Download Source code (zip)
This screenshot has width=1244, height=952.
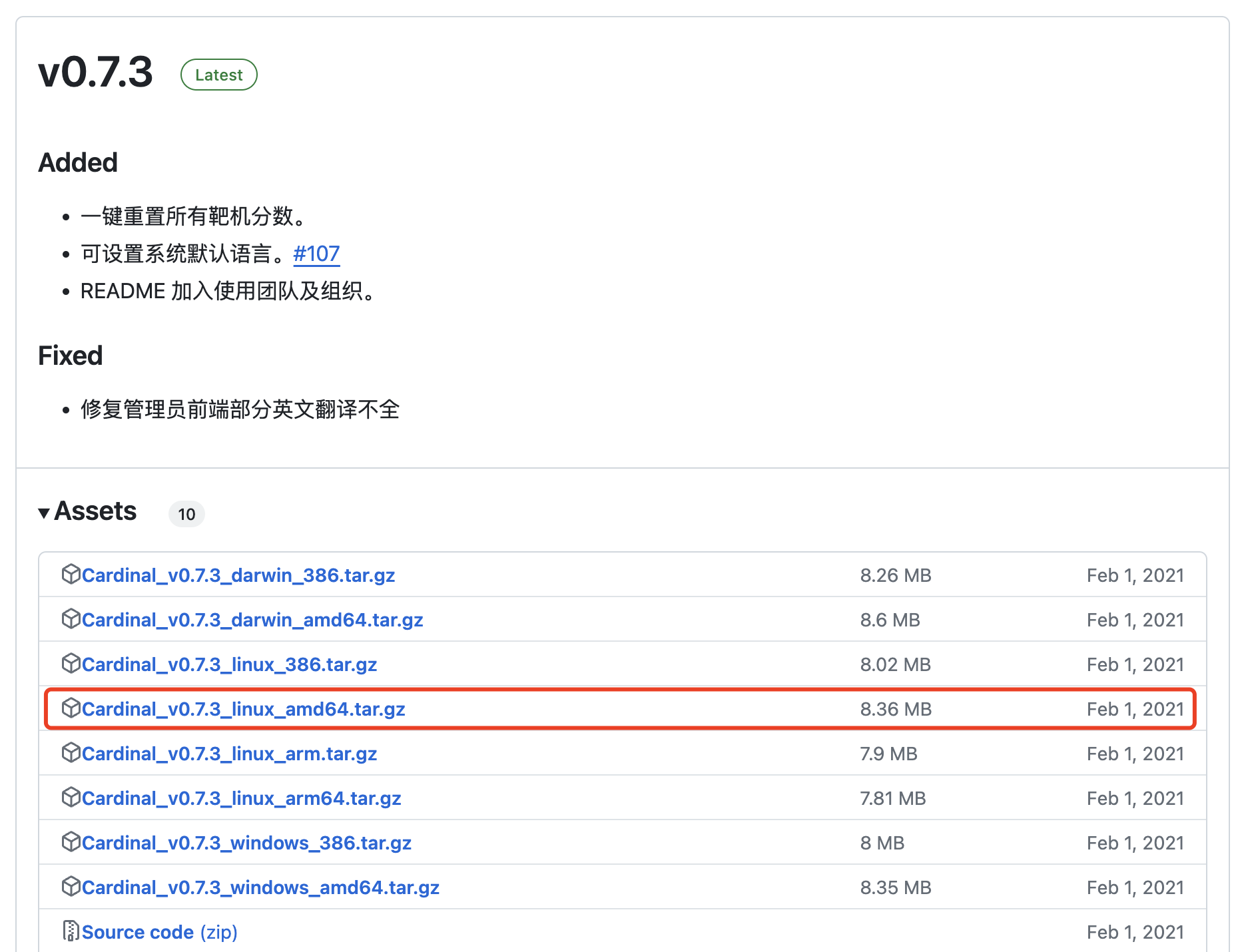click(160, 932)
